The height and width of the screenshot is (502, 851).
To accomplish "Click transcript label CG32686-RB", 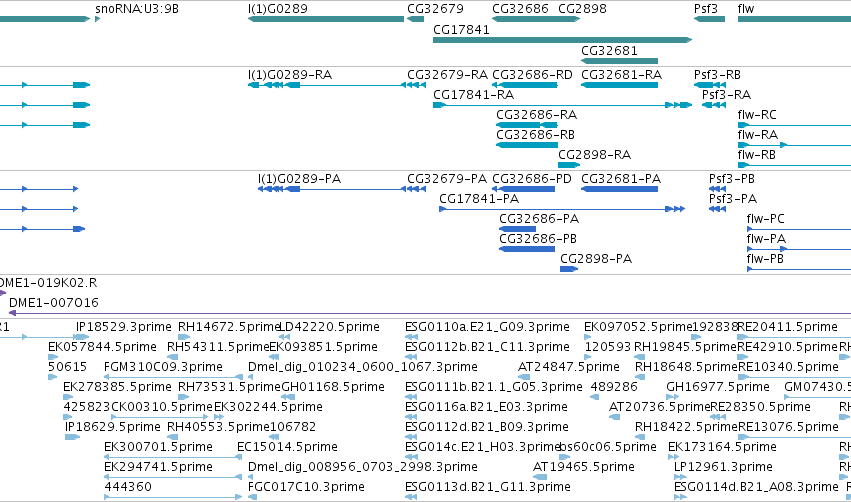I will [535, 135].
